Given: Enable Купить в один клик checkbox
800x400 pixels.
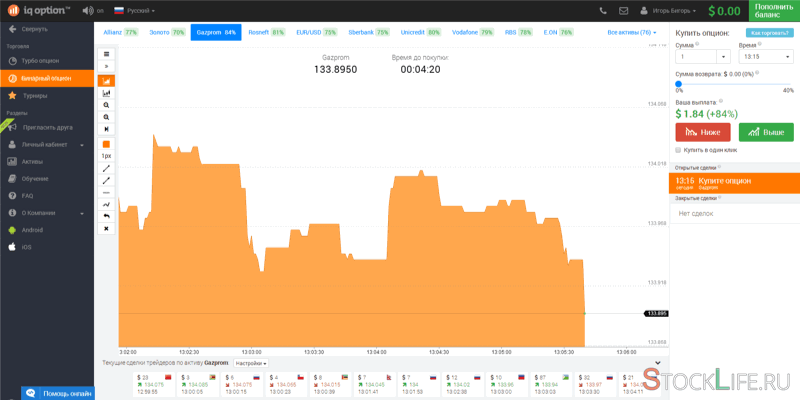Looking at the screenshot, I should pyautogui.click(x=678, y=150).
